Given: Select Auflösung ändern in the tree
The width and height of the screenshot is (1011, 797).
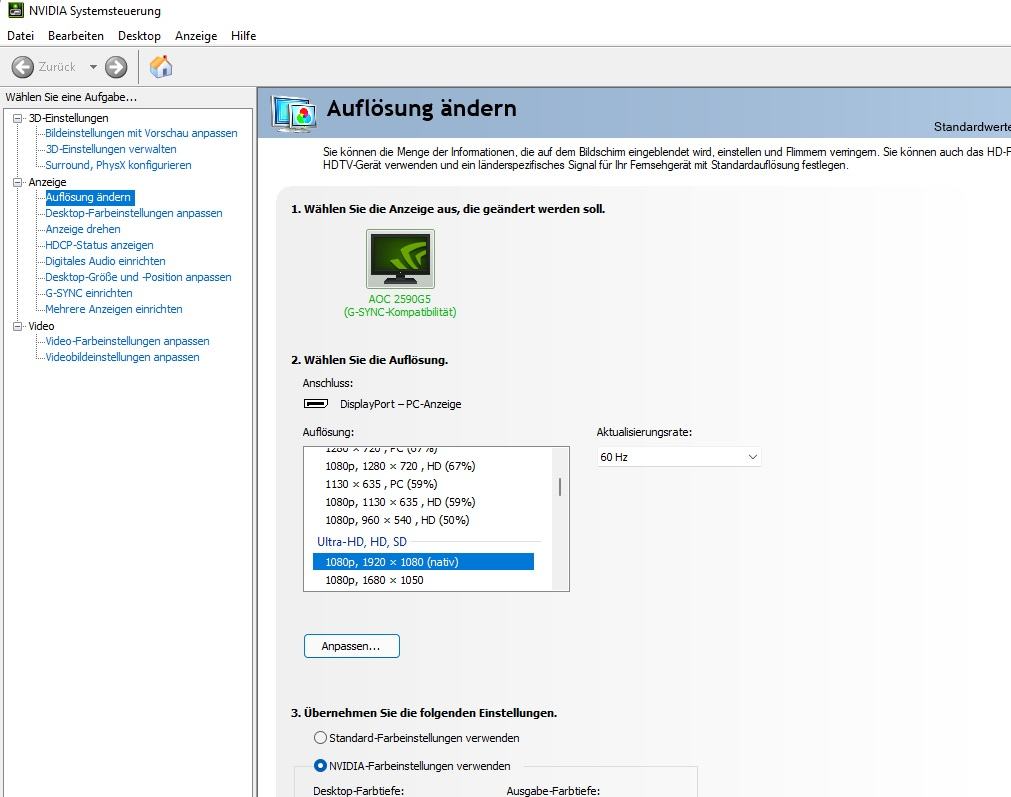Looking at the screenshot, I should pyautogui.click(x=90, y=197).
